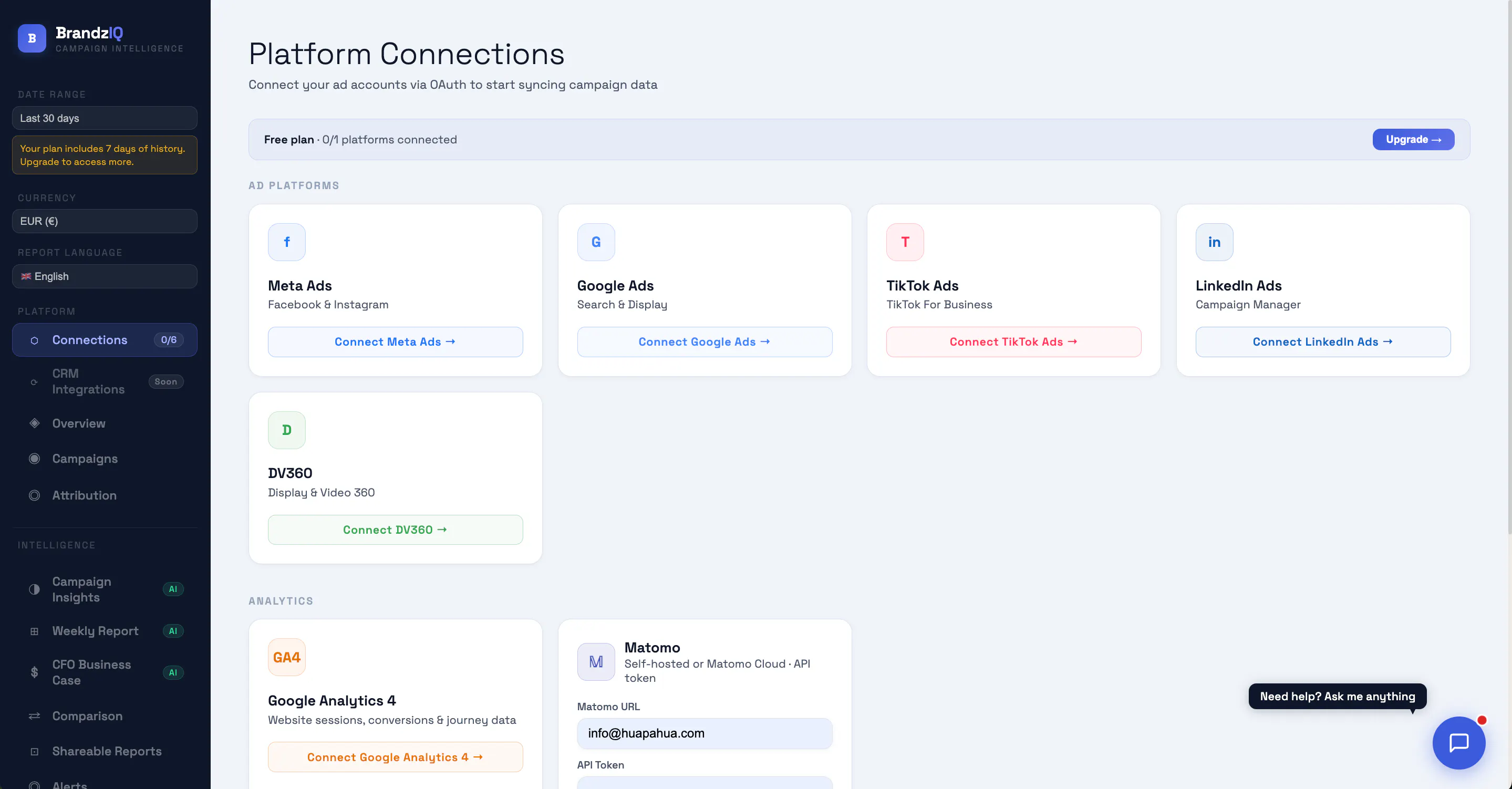Click the AI badge beside Campaign Insights
The width and height of the screenshot is (1512, 789).
[x=172, y=589]
